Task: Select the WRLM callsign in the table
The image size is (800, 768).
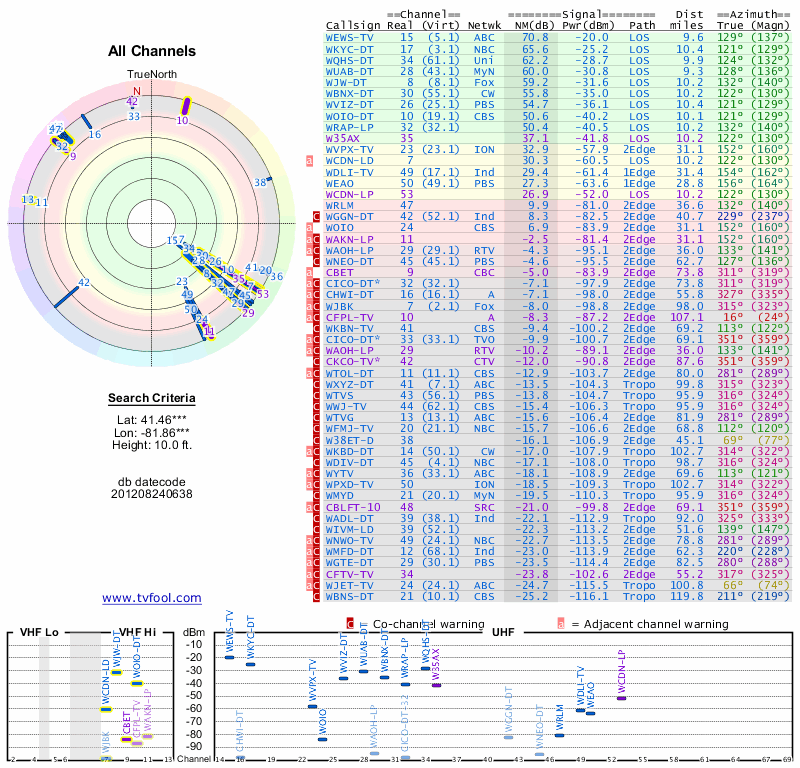Action: (340, 205)
